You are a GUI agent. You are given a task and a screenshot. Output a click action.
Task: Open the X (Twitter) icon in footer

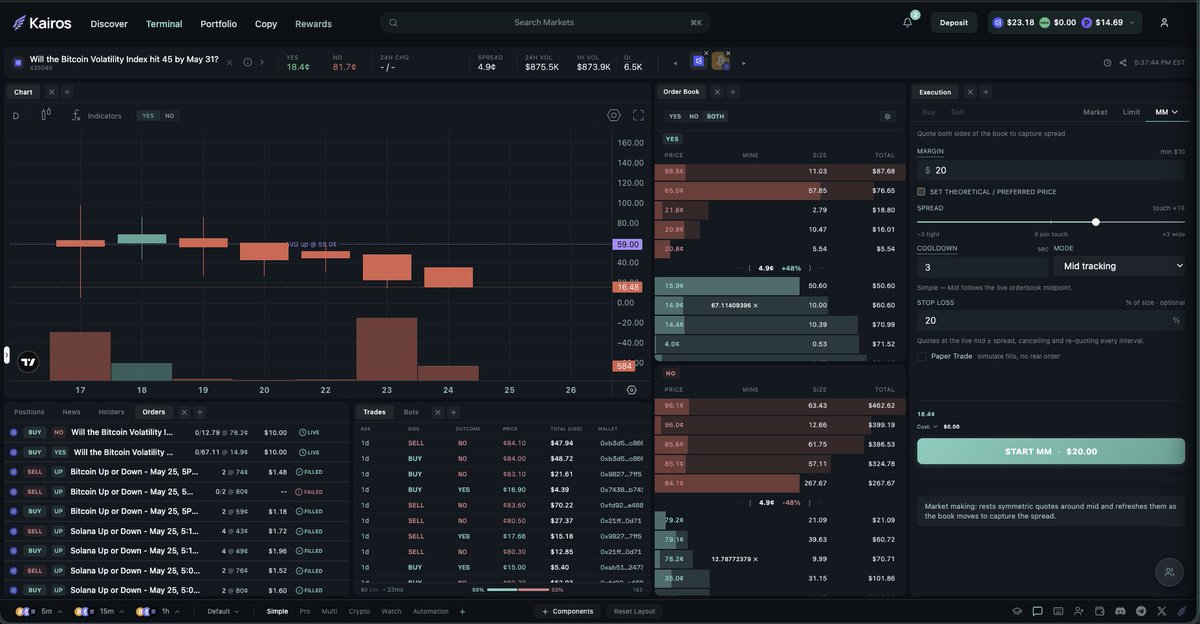click(1161, 611)
